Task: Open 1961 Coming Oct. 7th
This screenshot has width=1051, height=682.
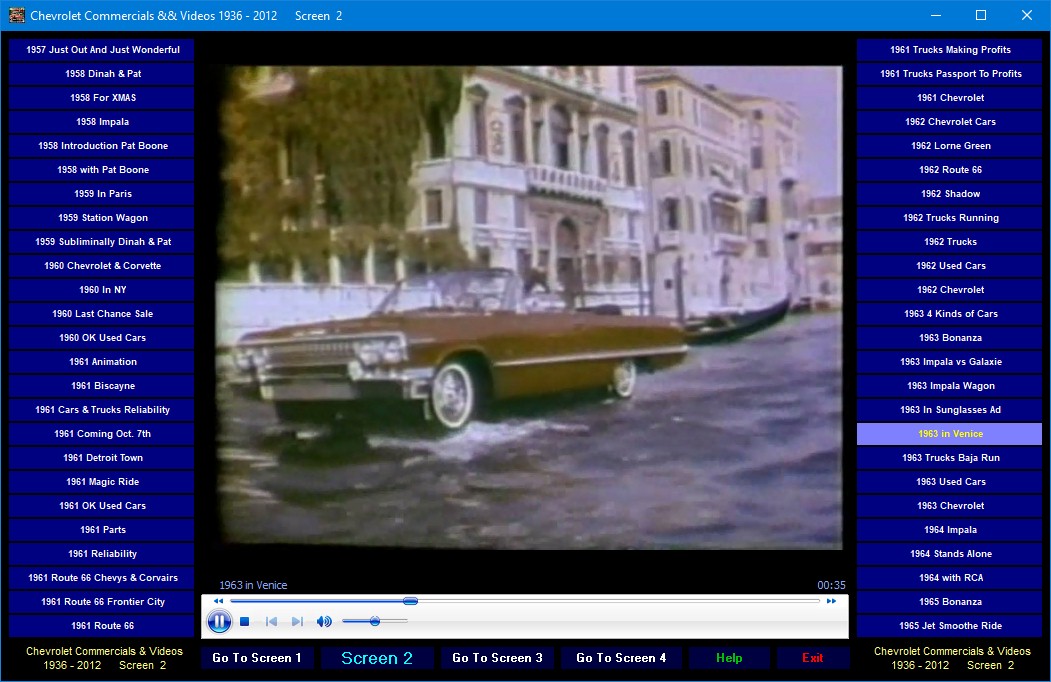Action: pos(103,434)
